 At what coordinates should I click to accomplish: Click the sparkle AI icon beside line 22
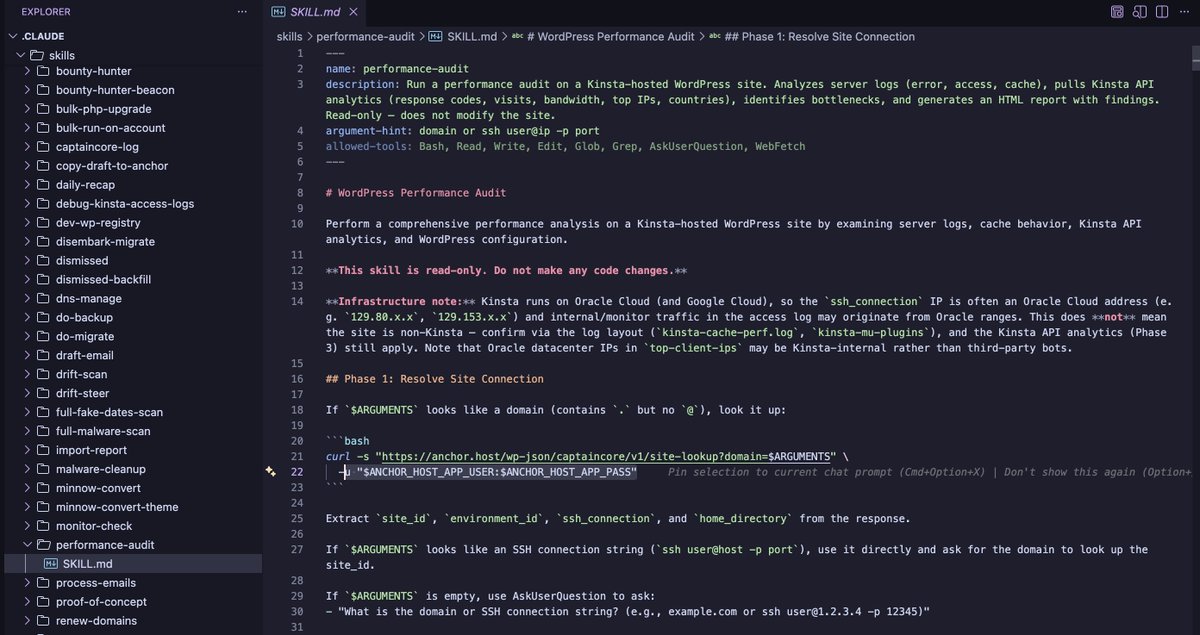coord(271,472)
